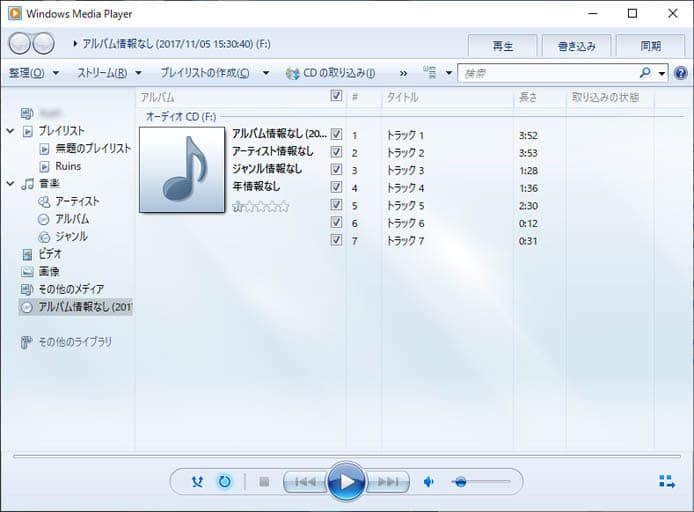
Task: Open Help via the question mark icon
Action: coord(681,73)
